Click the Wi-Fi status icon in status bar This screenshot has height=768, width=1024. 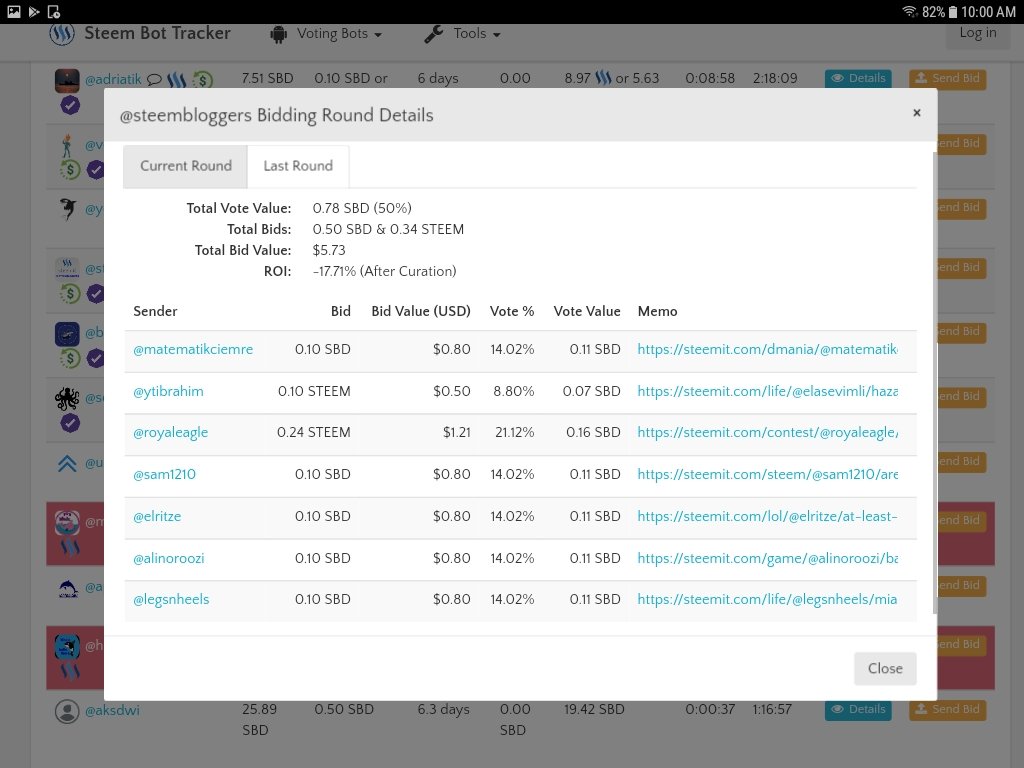910,12
